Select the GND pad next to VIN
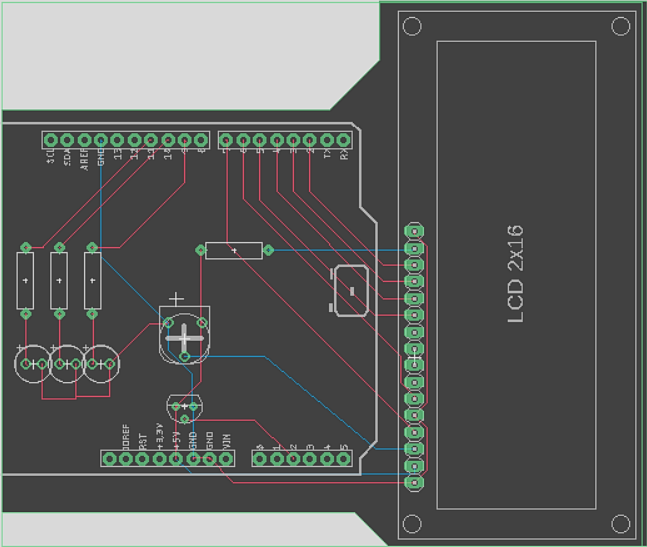This screenshot has width=647, height=547. 210,459
